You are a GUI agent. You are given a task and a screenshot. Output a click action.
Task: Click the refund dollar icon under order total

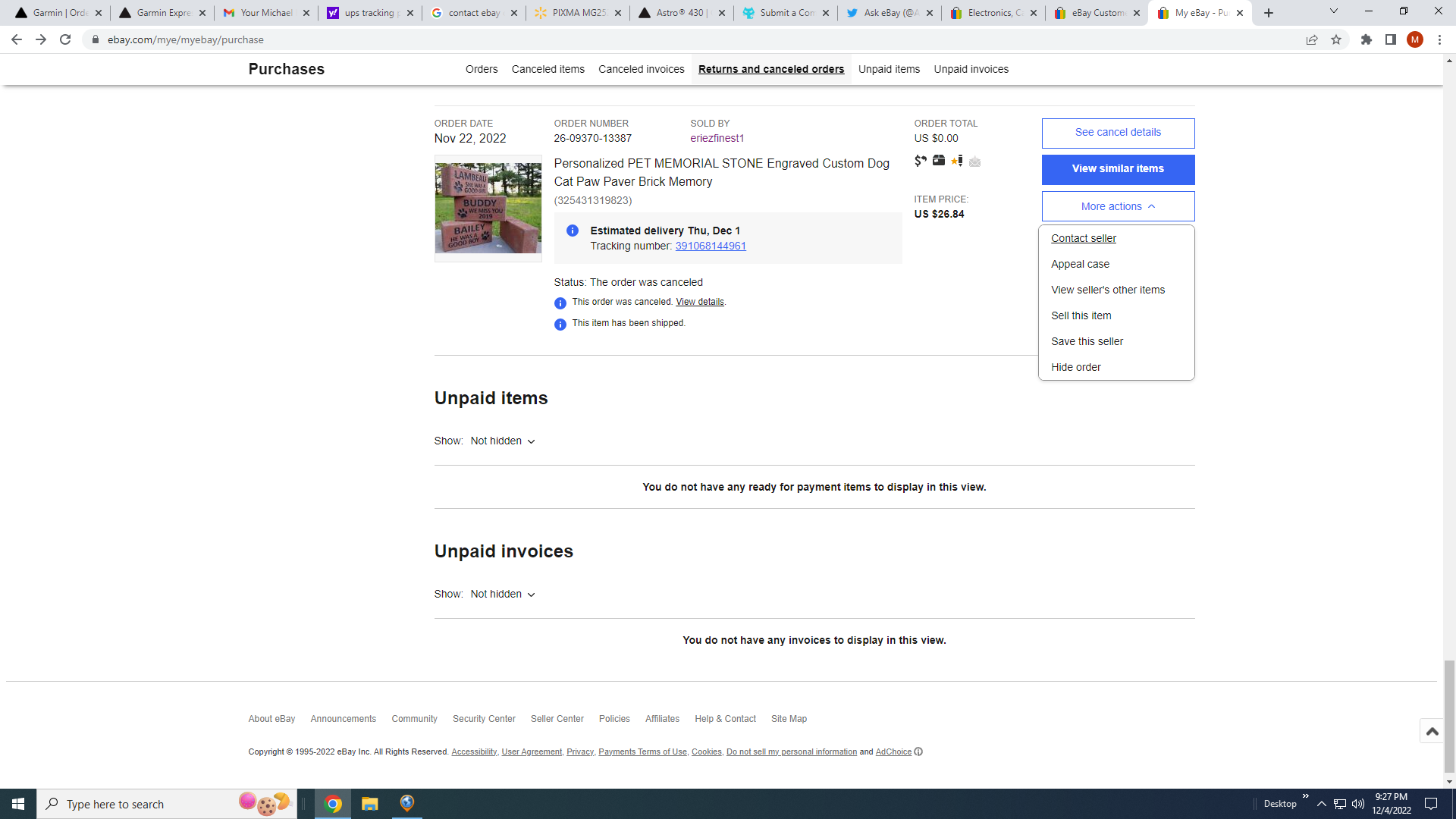920,161
